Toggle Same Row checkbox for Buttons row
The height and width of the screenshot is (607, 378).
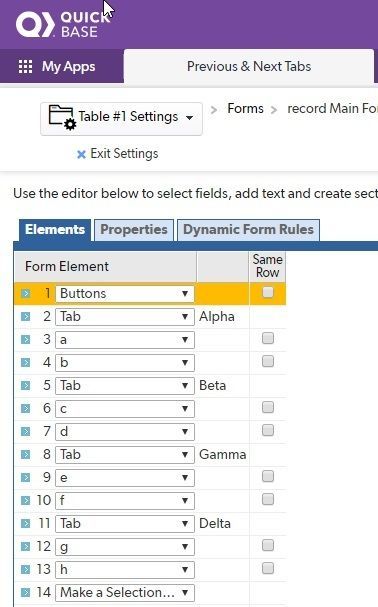pos(268,292)
